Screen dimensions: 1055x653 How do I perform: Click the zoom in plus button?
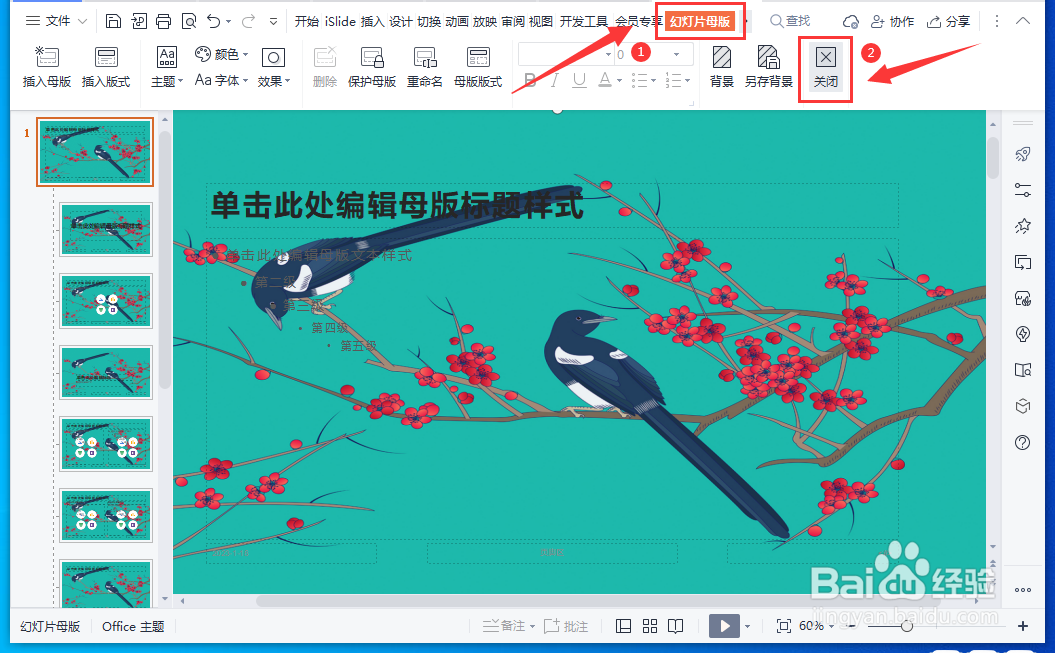pos(1023,626)
